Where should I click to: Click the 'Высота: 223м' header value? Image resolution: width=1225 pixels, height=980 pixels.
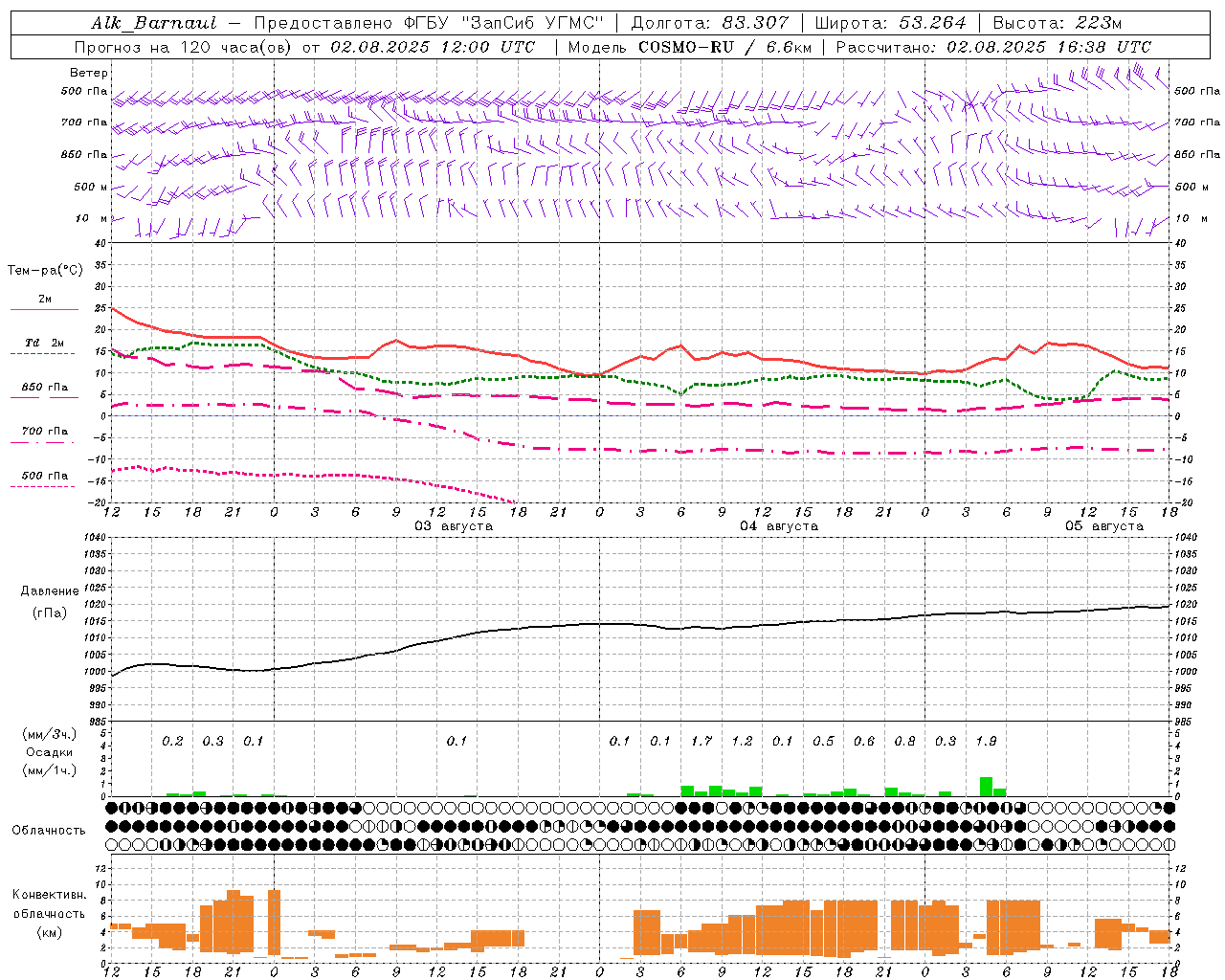1057,23
